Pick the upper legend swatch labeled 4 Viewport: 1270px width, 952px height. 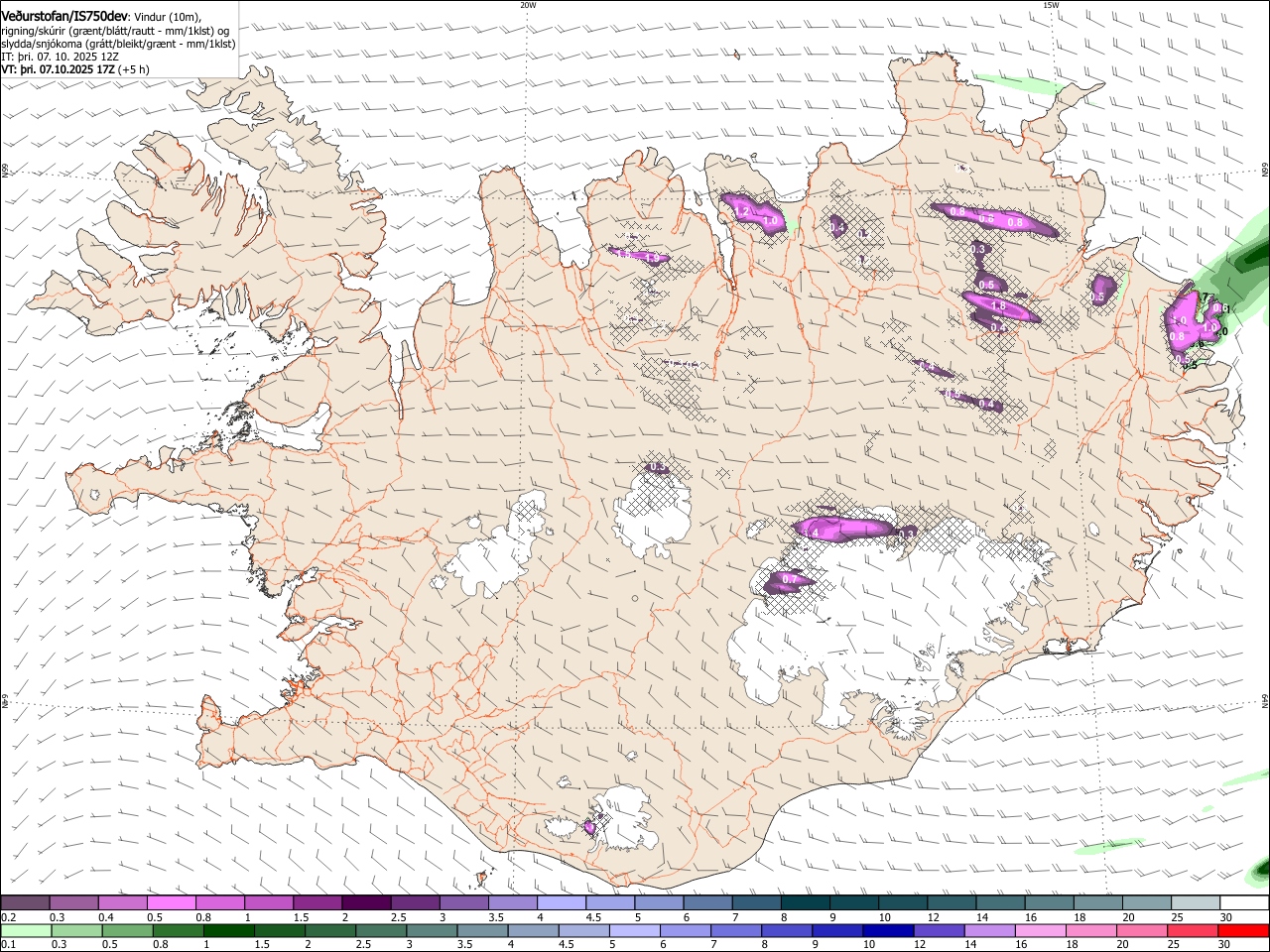562,902
